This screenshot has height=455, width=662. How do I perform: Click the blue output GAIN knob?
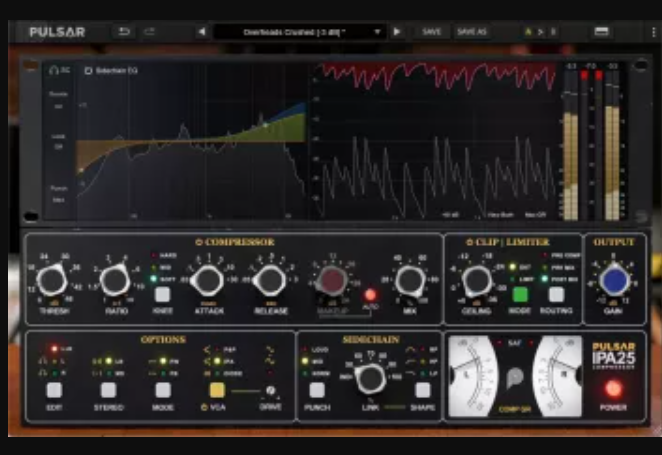click(614, 281)
